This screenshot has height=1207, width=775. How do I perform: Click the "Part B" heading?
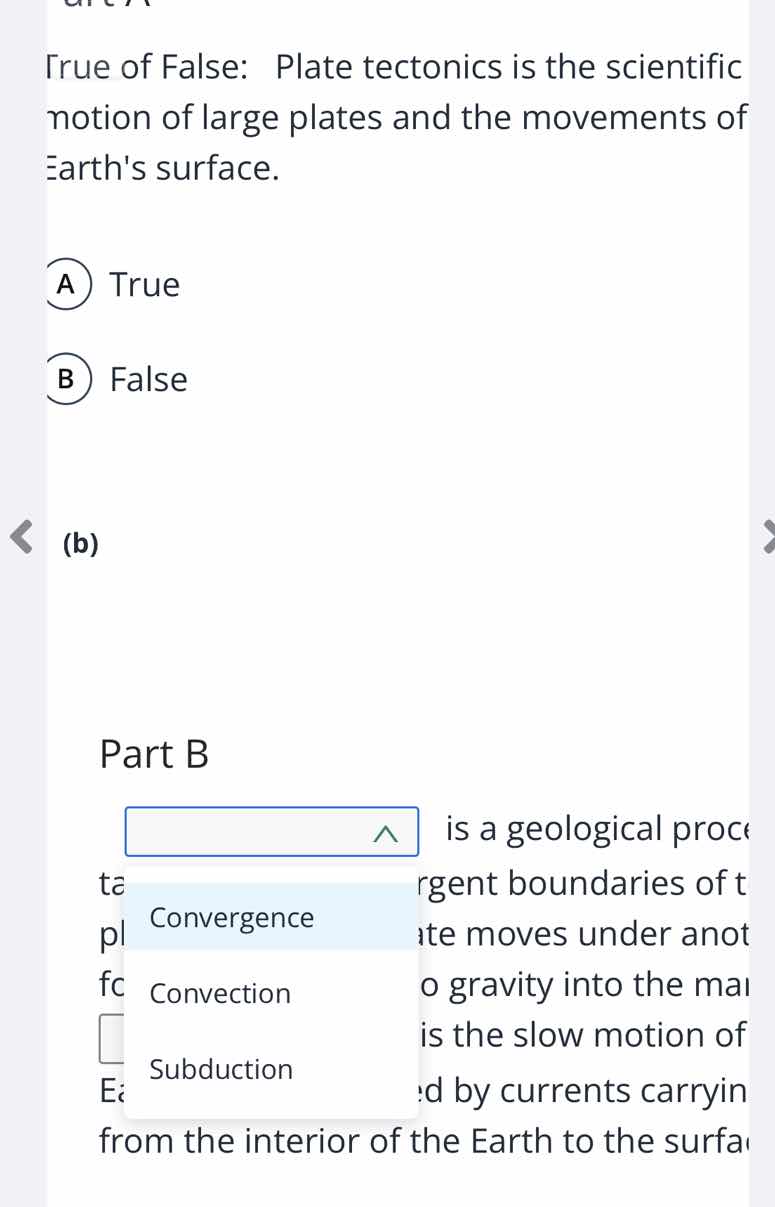[x=154, y=754]
